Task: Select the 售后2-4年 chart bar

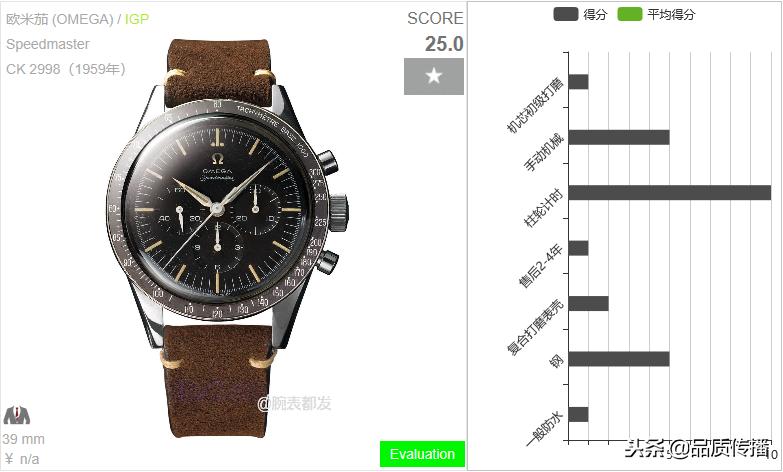Action: [578, 248]
